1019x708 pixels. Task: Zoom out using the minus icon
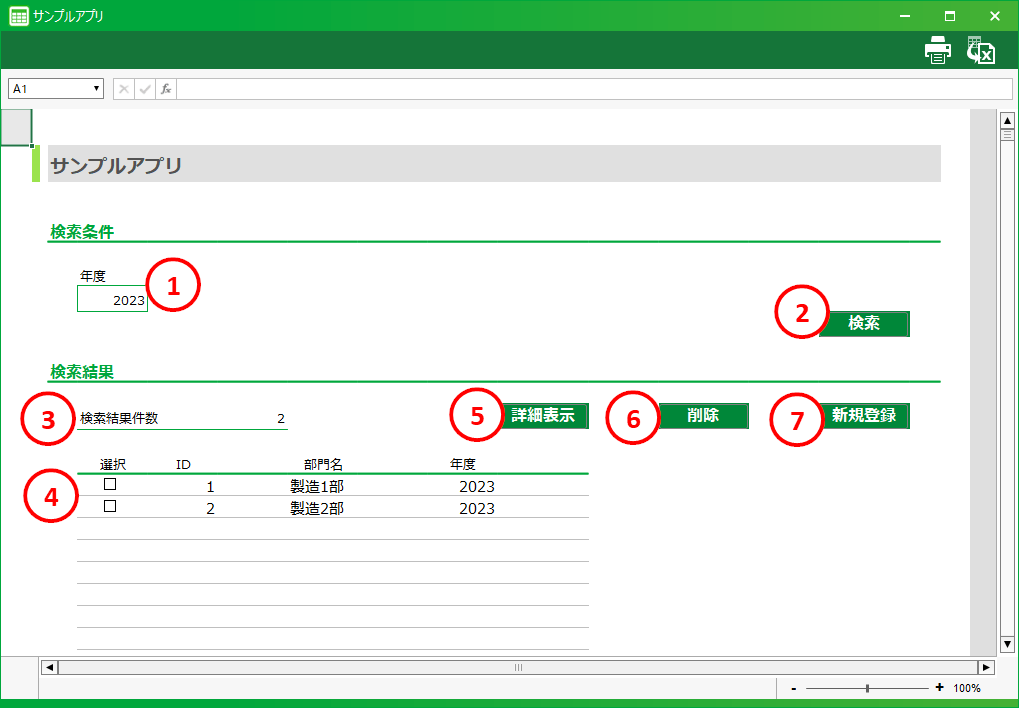tap(793, 688)
